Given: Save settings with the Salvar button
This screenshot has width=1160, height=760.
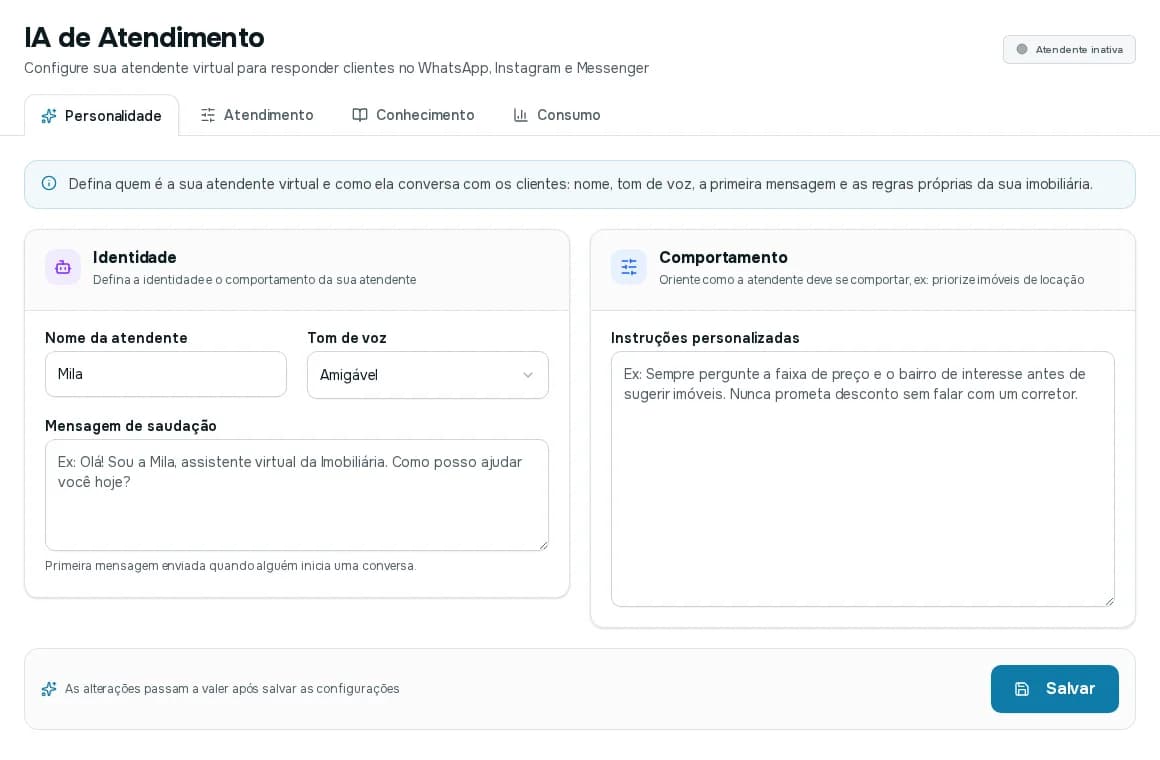Looking at the screenshot, I should tap(1054, 689).
